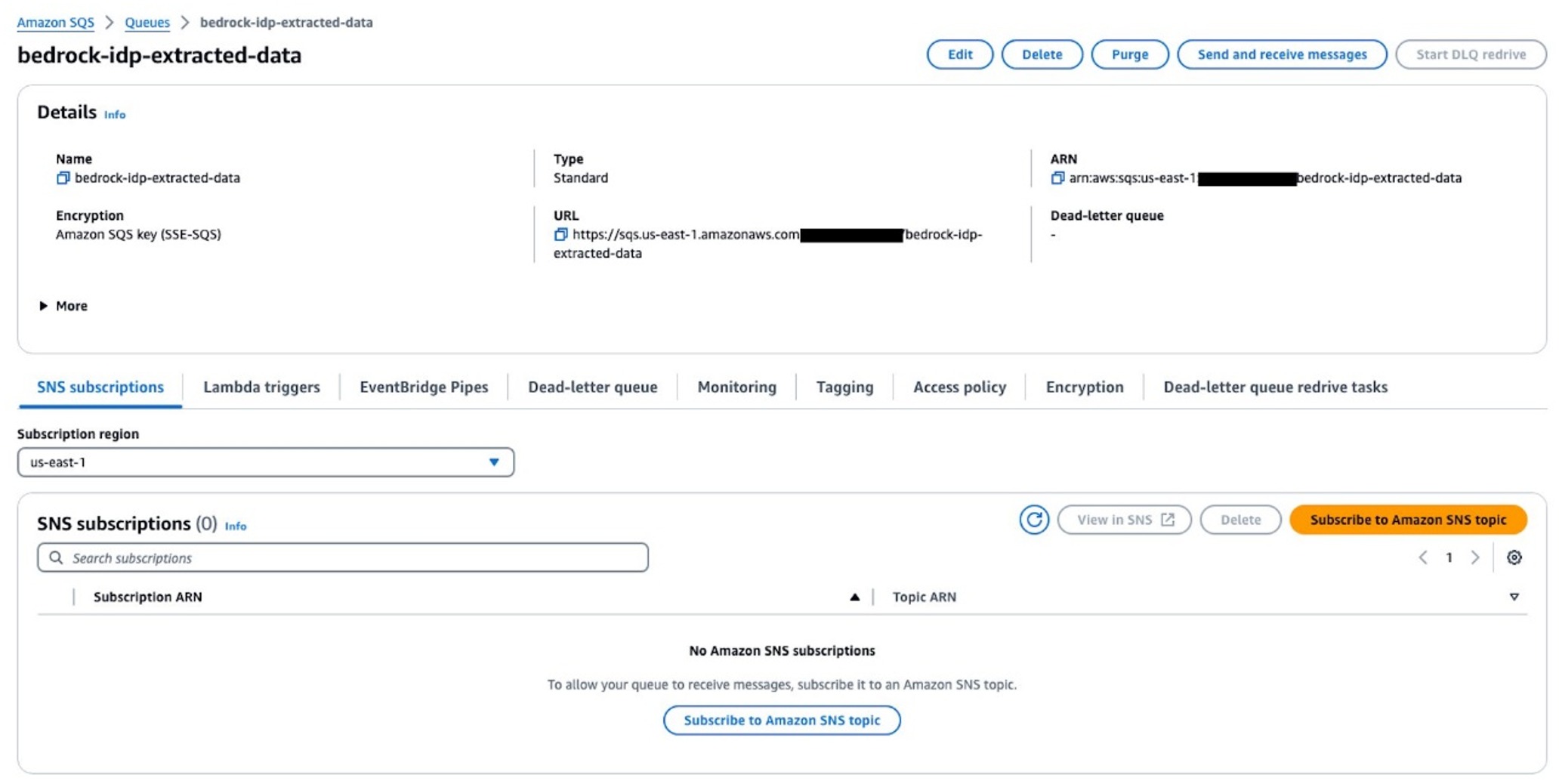This screenshot has width=1559, height=784.
Task: Click Delete in SNS subscriptions panel
Action: (x=1240, y=520)
